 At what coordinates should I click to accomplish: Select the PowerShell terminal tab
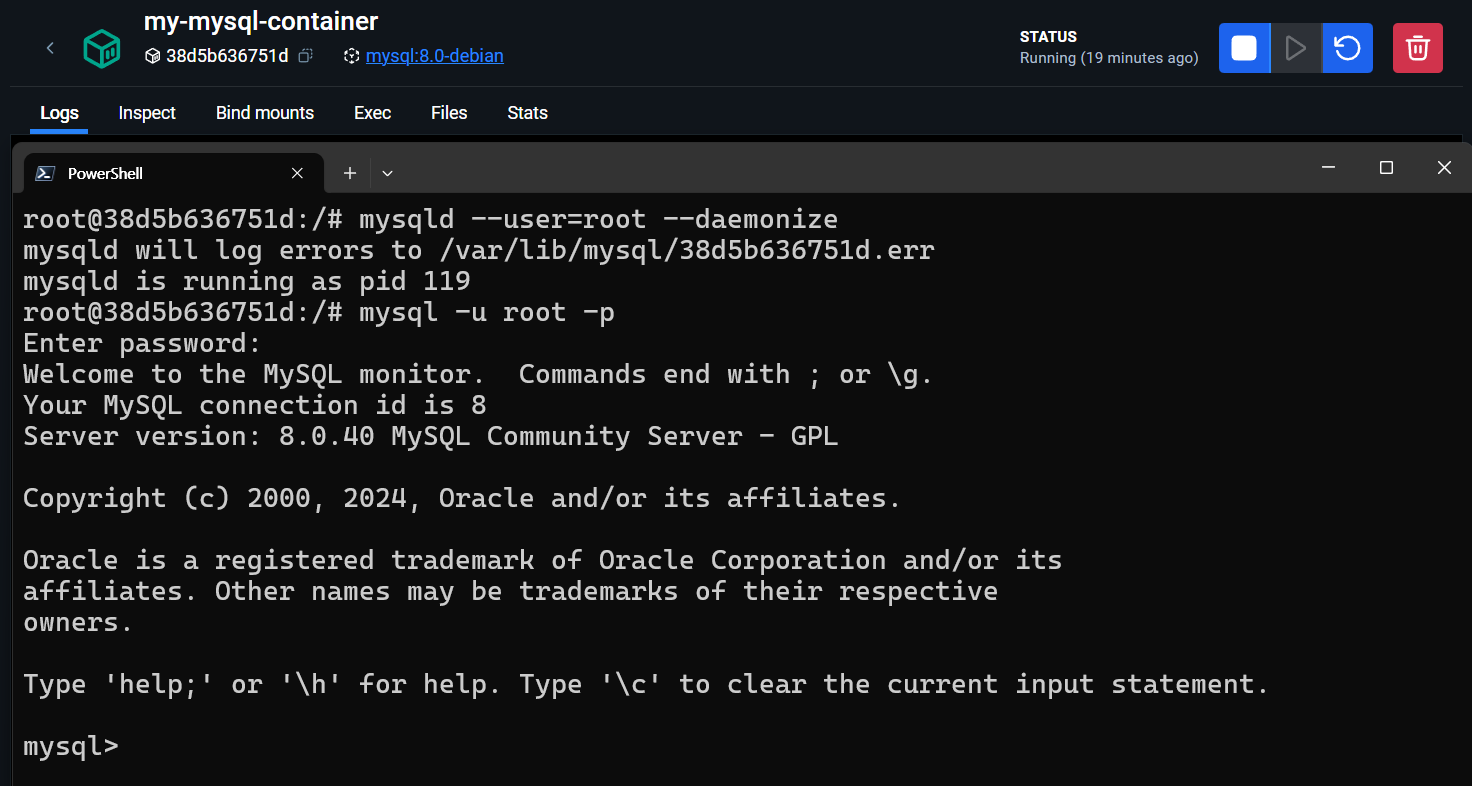173,173
